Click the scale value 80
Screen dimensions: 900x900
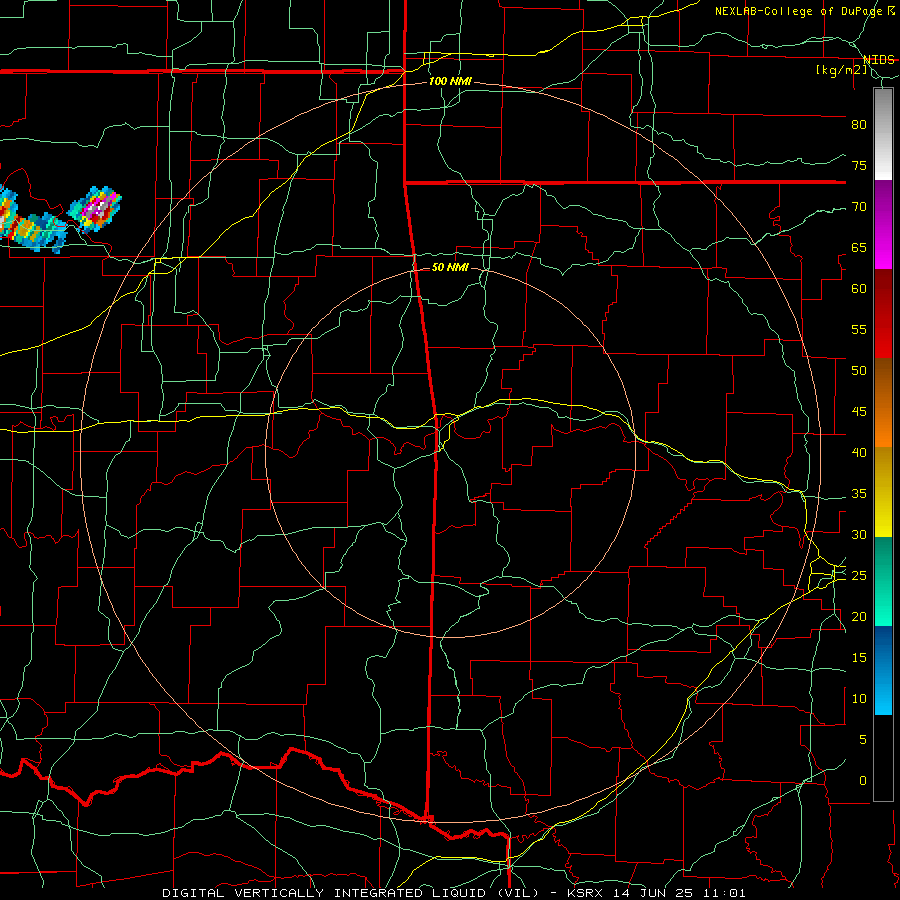click(859, 125)
